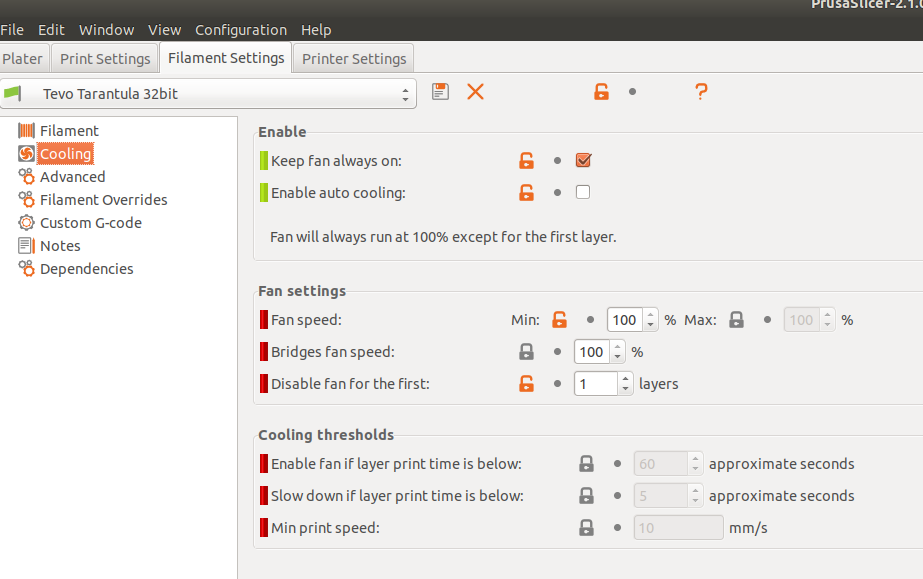The image size is (923, 579).
Task: Click the Advanced gears icon in the sidebar
Action: pos(26,177)
